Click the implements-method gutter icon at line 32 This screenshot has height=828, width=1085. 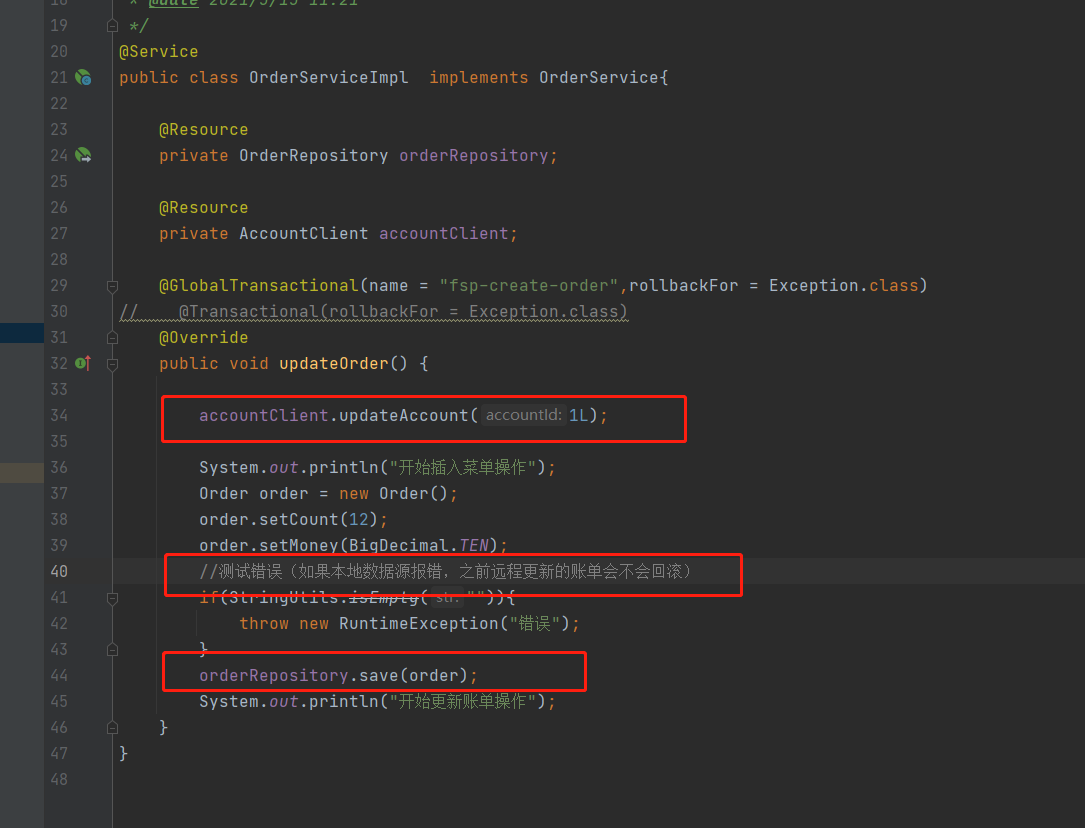(x=83, y=363)
